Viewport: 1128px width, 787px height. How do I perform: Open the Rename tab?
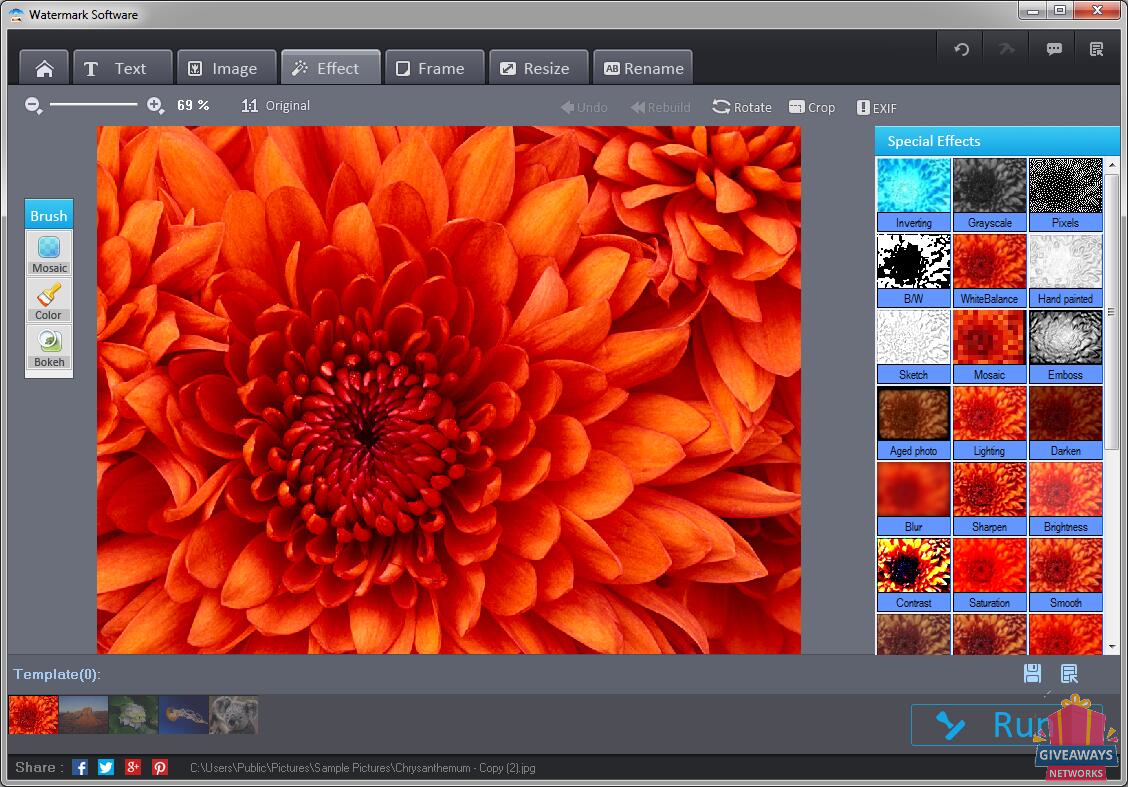643,68
